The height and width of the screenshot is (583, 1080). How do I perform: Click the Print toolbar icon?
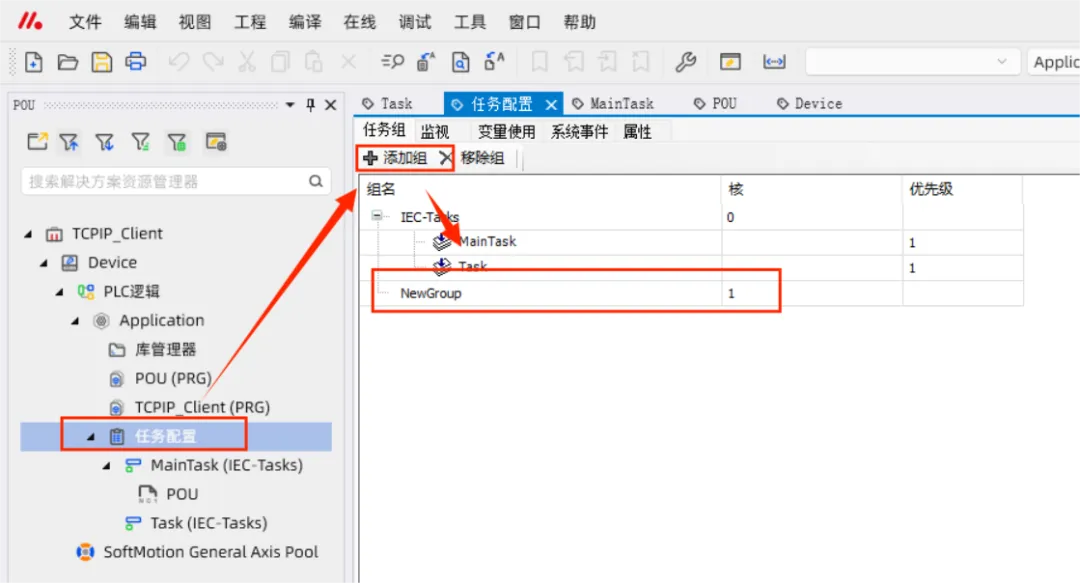click(x=136, y=61)
